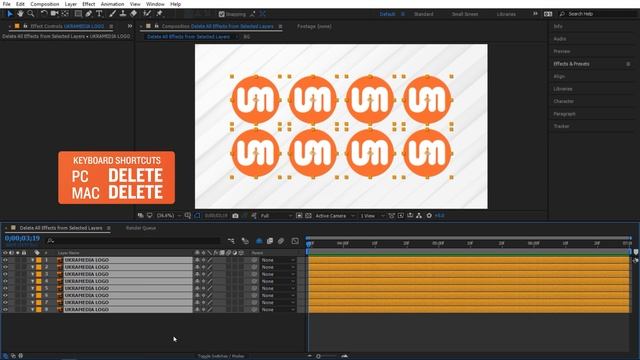Open the 1 View layout dropdown
Viewport: 640px width, 360px height.
371,216
